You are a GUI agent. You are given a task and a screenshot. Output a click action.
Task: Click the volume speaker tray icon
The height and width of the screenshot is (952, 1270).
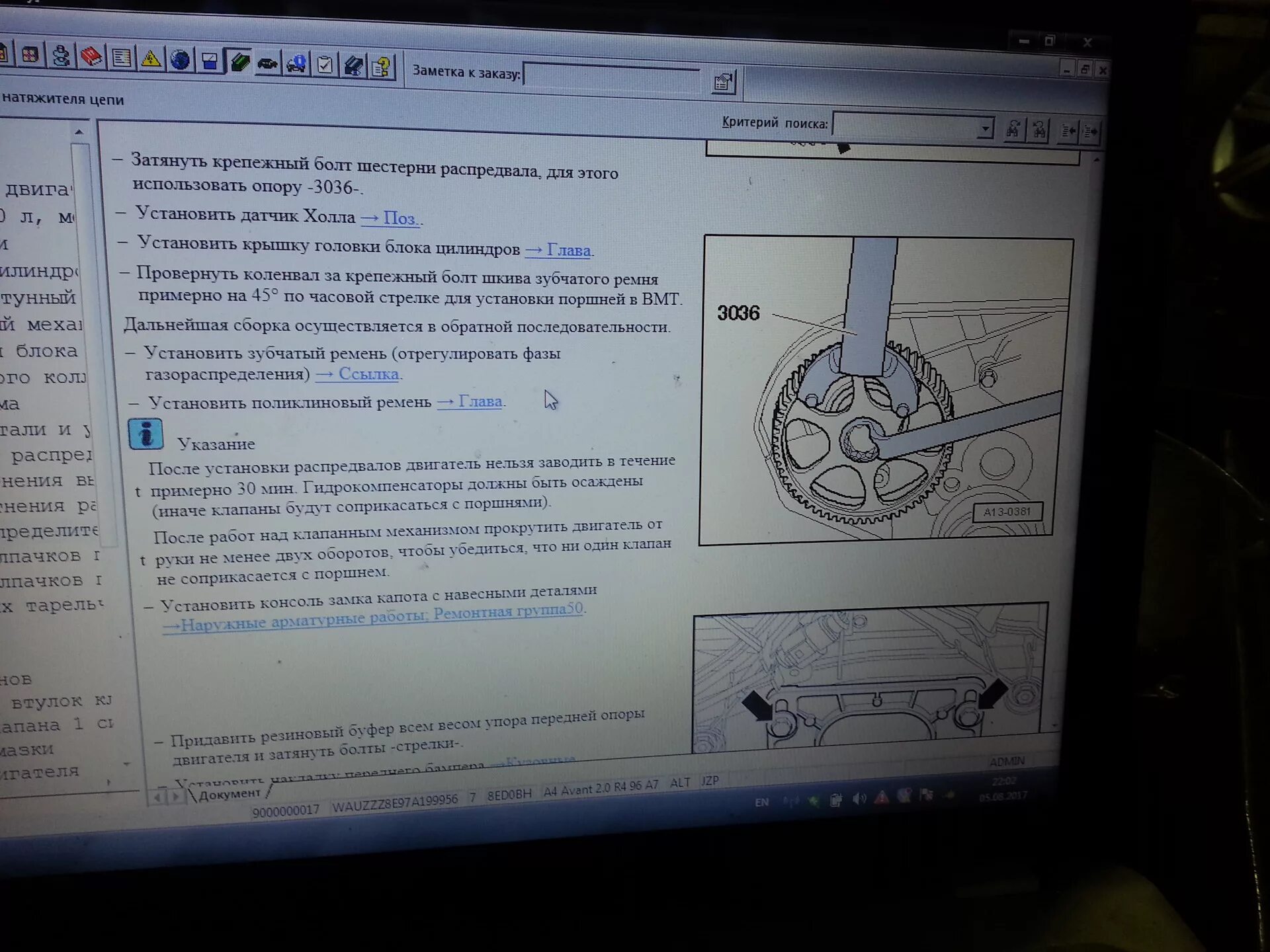pos(859,799)
